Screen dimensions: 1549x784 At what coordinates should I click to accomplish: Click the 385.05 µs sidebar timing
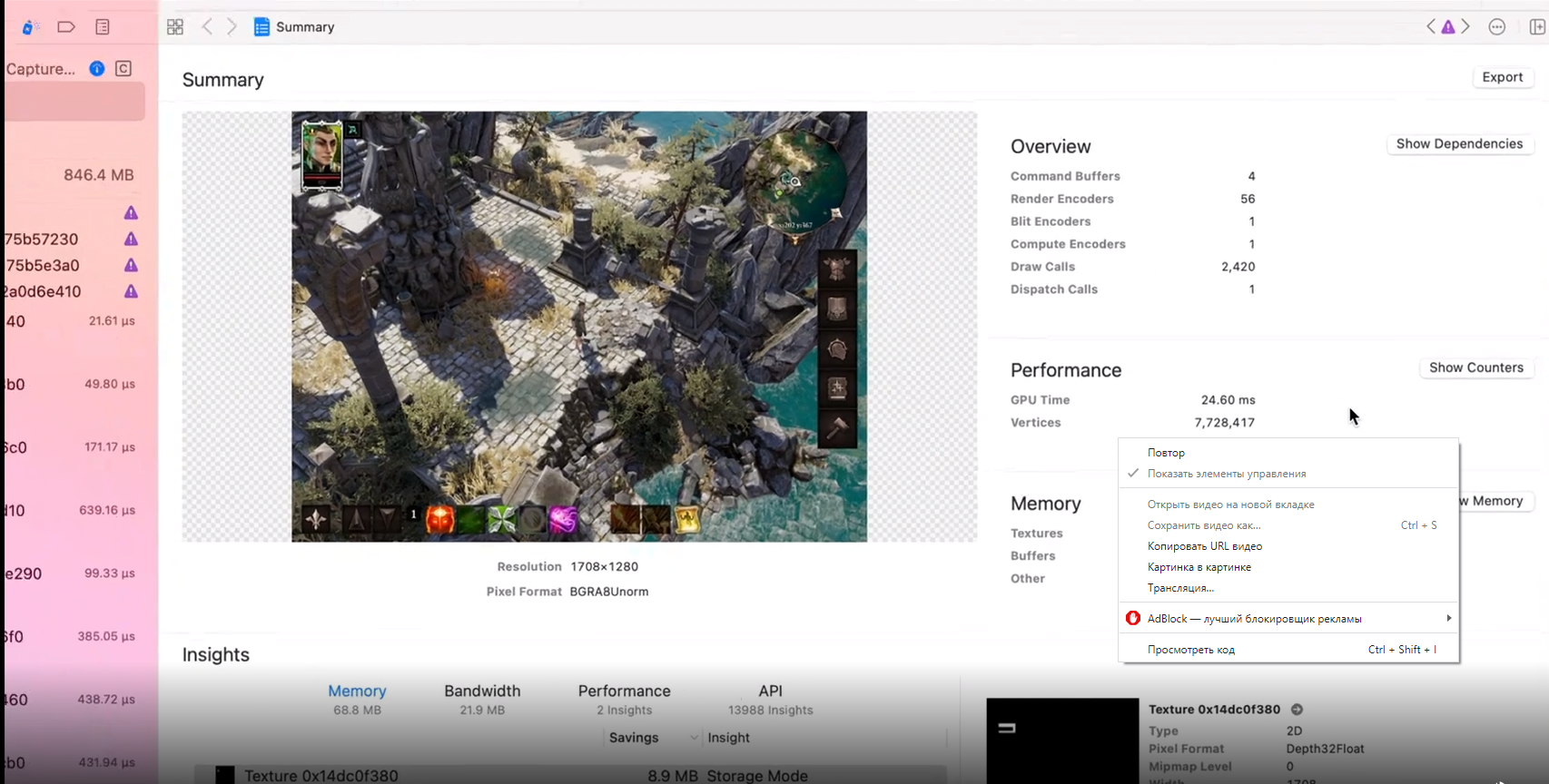click(x=106, y=637)
